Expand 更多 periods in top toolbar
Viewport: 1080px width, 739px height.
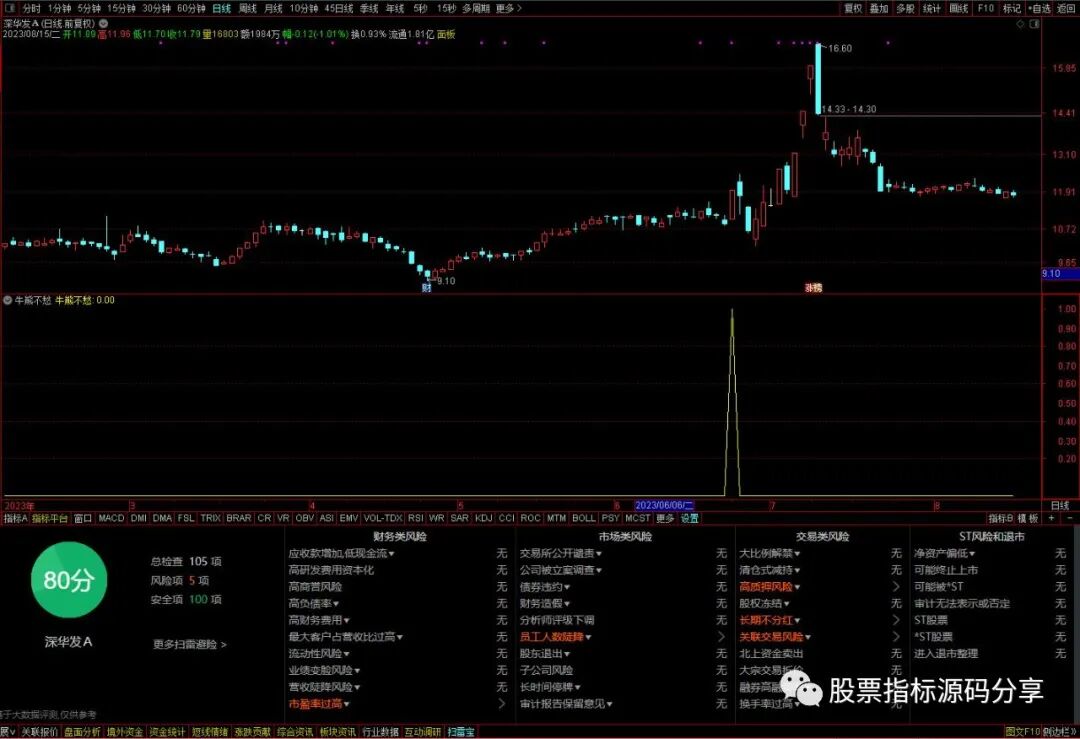508,8
